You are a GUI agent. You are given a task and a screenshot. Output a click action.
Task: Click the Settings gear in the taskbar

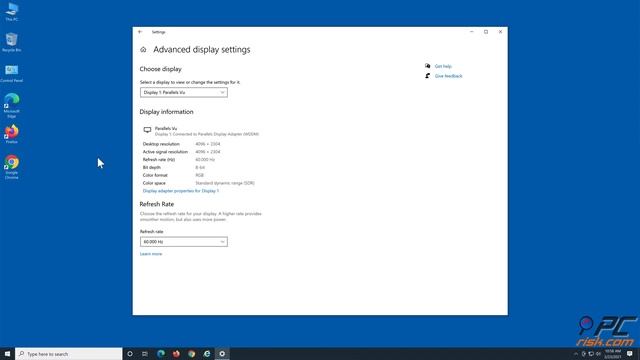(222, 354)
